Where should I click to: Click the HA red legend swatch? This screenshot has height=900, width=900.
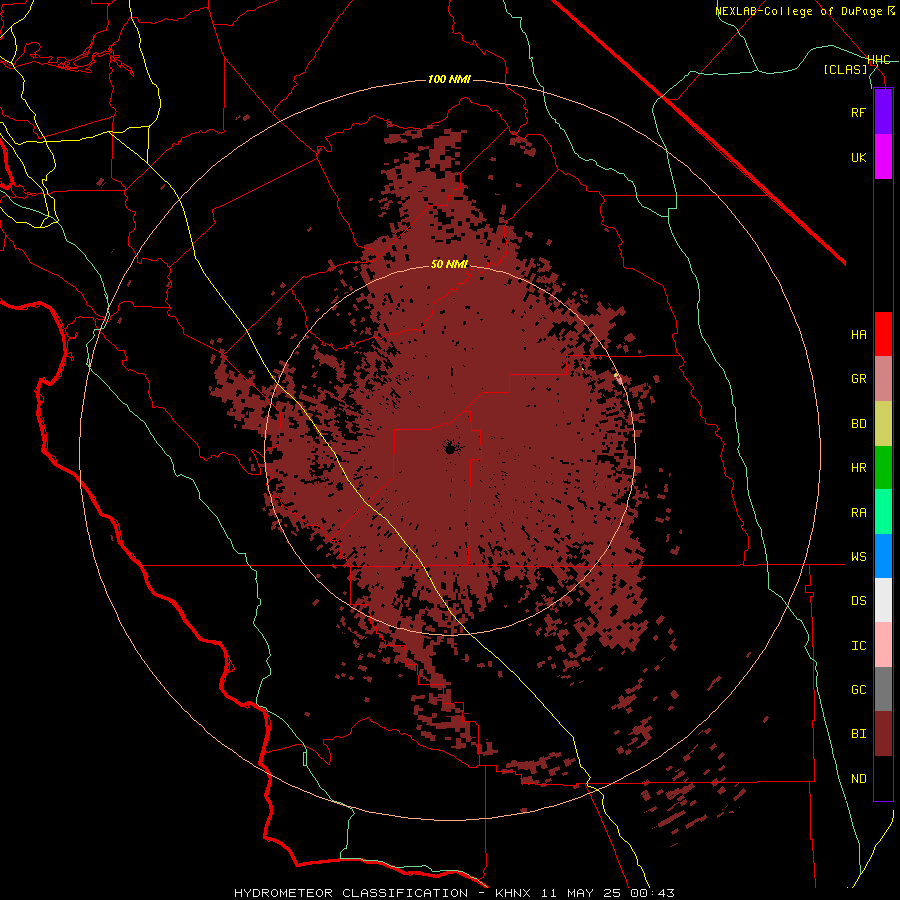[x=883, y=334]
